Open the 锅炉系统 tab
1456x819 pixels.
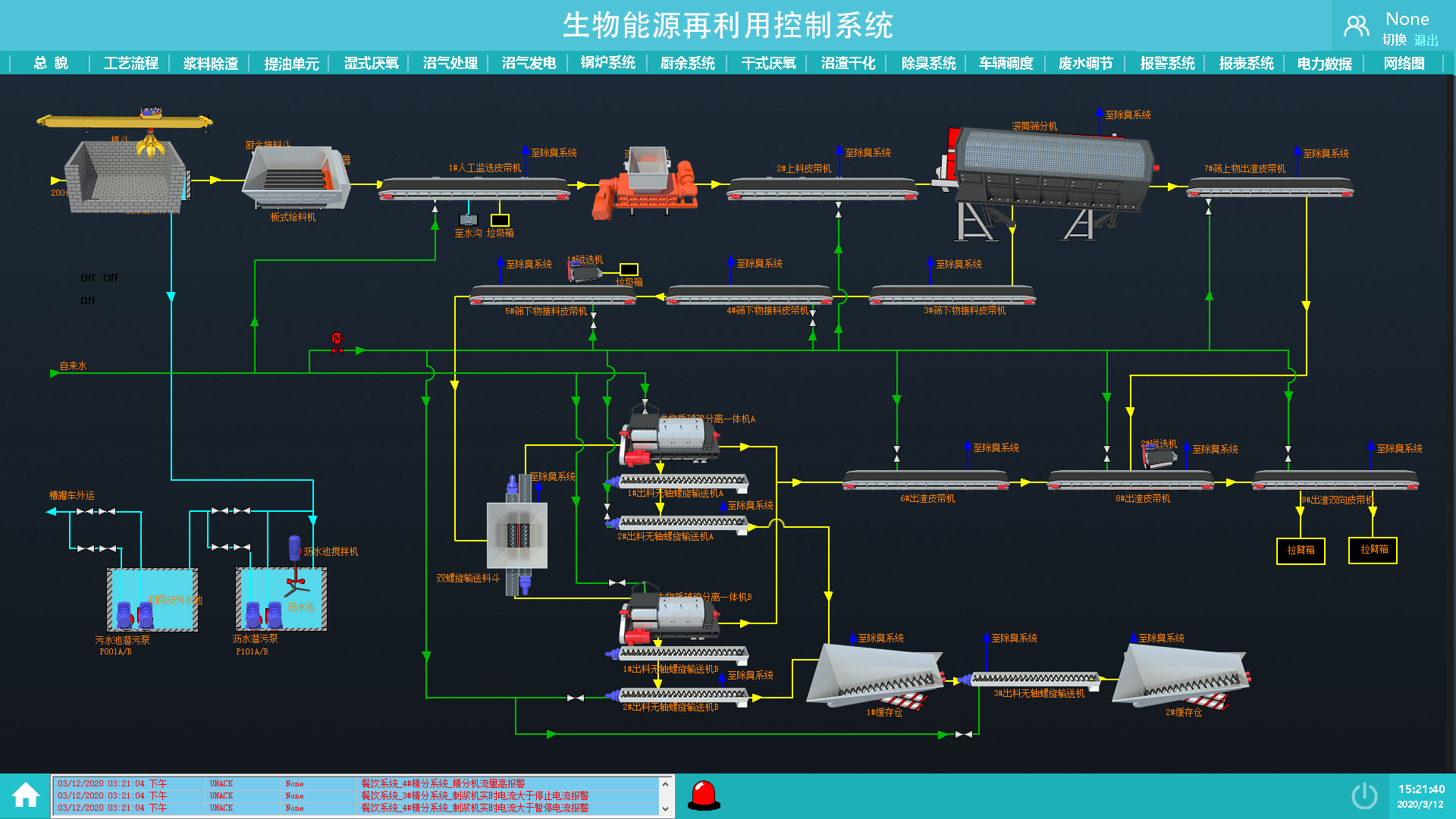(607, 63)
